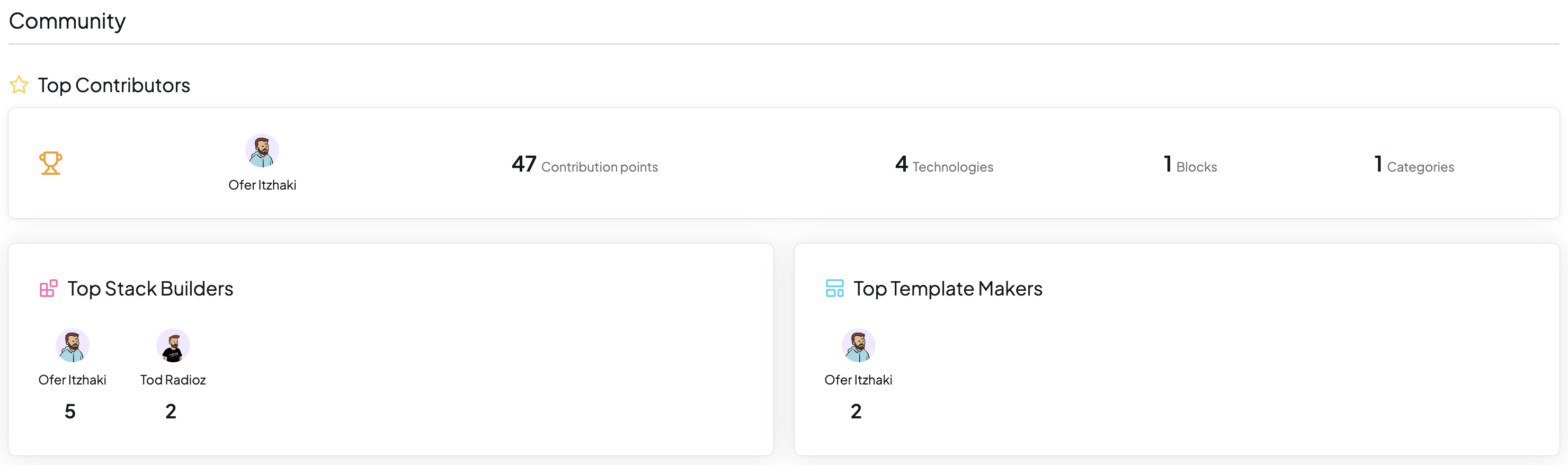
Task: Click the Community page heading
Action: tap(67, 21)
